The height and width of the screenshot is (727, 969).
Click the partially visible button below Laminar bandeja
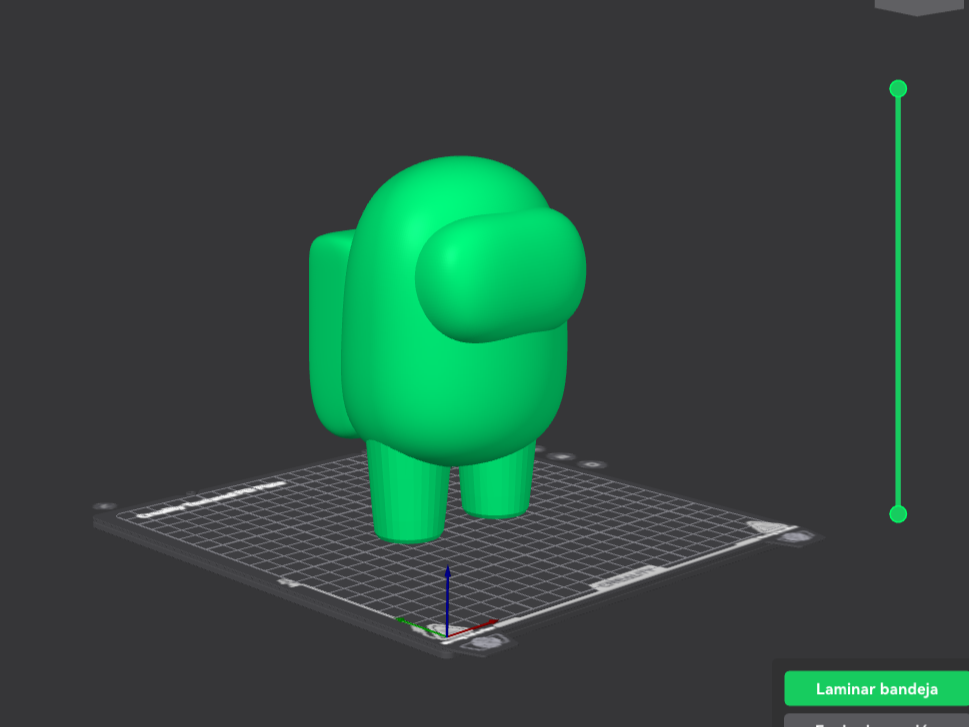[x=876, y=721]
